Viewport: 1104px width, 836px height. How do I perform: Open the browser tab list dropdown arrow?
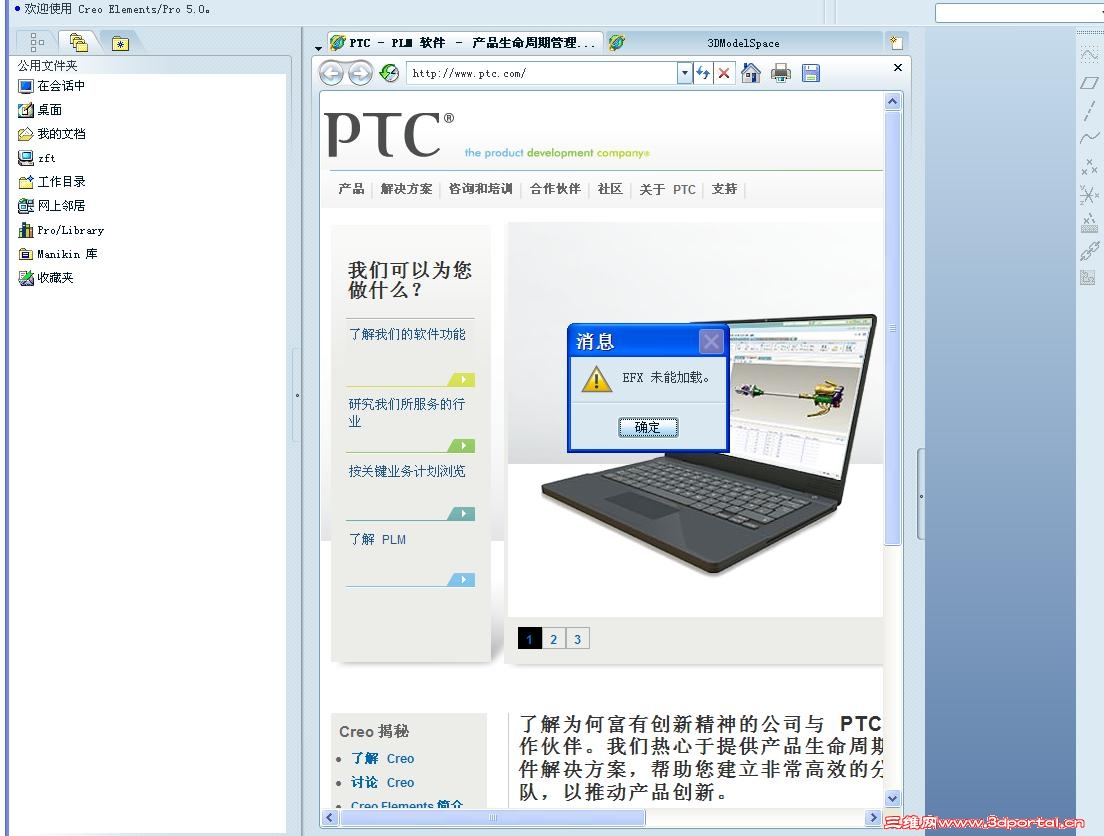tap(318, 48)
